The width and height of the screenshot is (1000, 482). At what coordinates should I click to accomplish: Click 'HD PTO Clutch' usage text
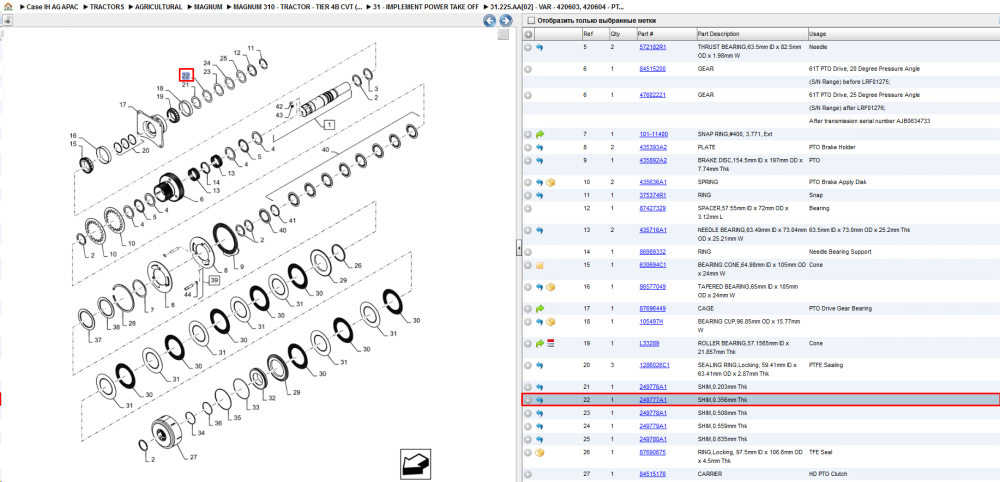tap(827, 474)
